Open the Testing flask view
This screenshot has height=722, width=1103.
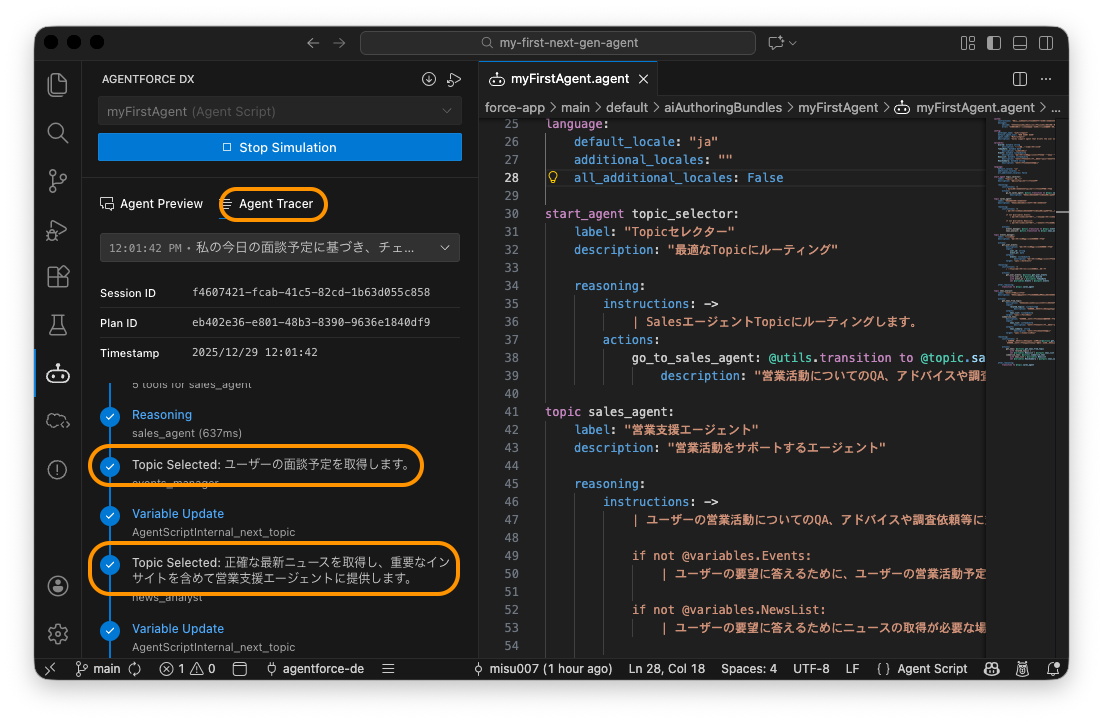58,324
